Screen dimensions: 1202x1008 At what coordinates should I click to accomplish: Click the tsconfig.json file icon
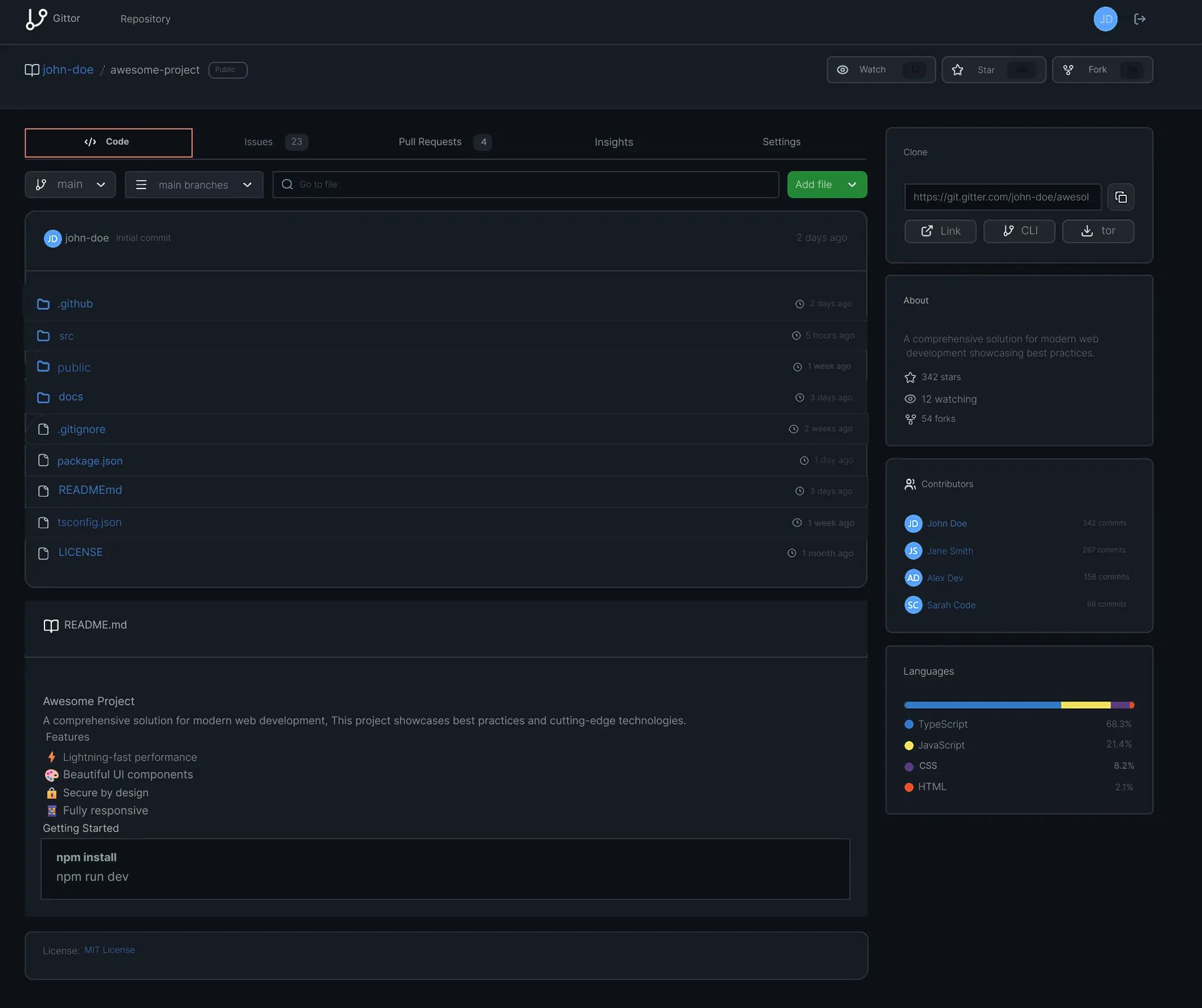tap(43, 523)
